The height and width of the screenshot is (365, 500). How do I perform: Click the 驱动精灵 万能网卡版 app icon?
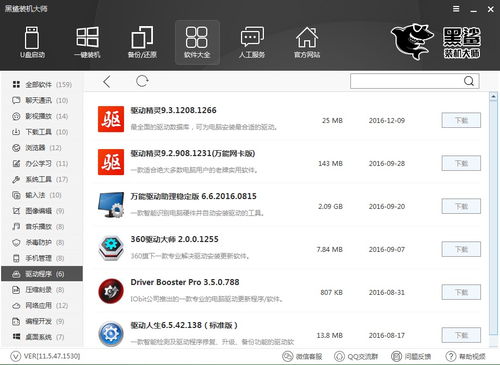(111, 162)
